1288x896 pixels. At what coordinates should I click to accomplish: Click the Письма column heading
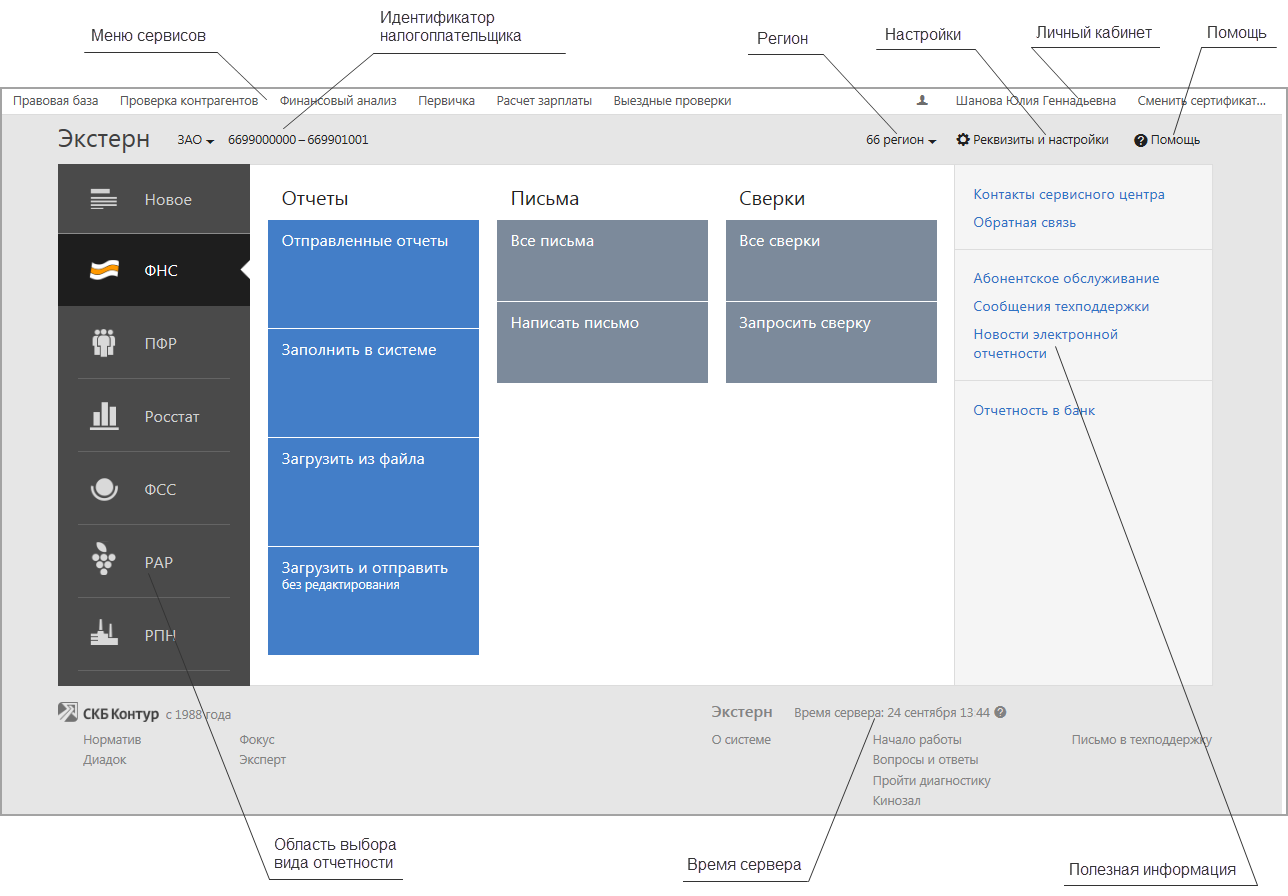coord(545,199)
